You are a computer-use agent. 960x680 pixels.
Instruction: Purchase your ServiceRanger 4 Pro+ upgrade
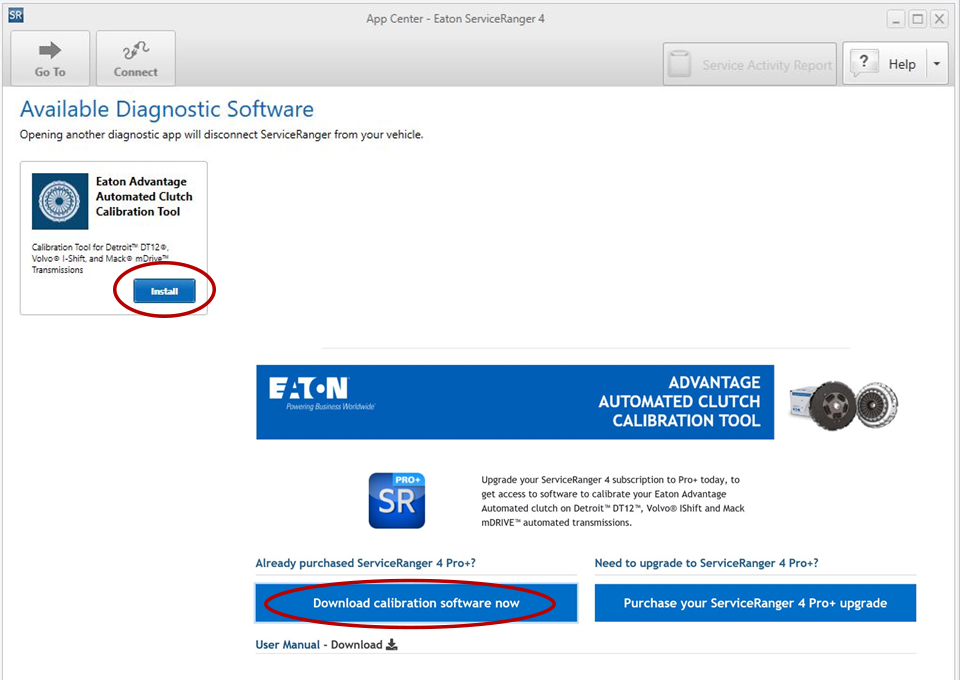point(755,603)
